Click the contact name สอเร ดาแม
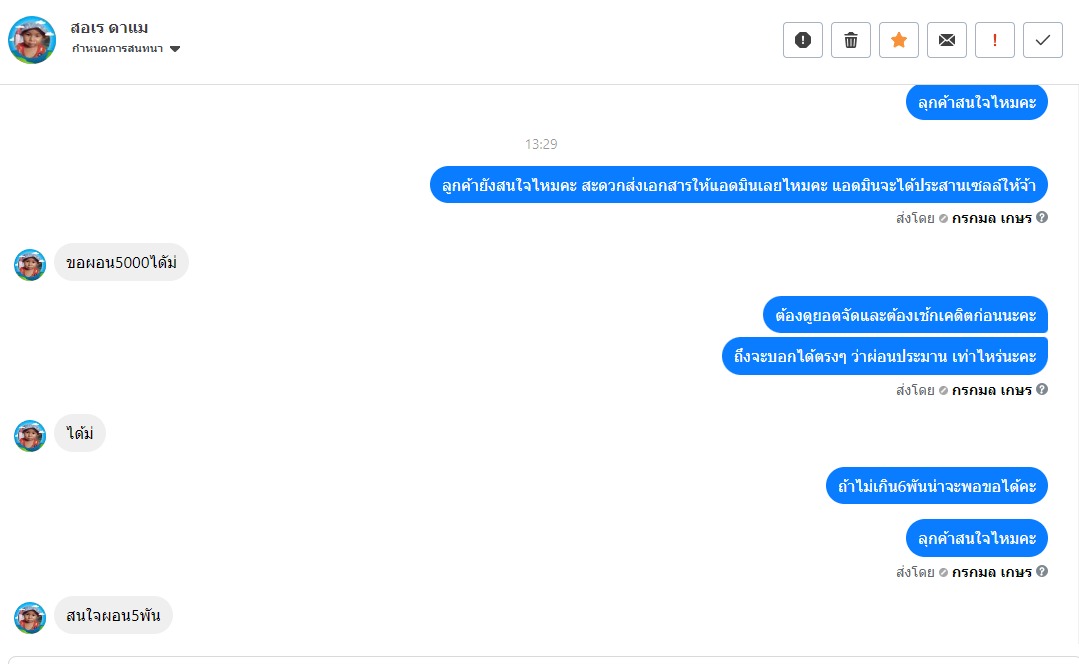1079x664 pixels. pos(110,27)
